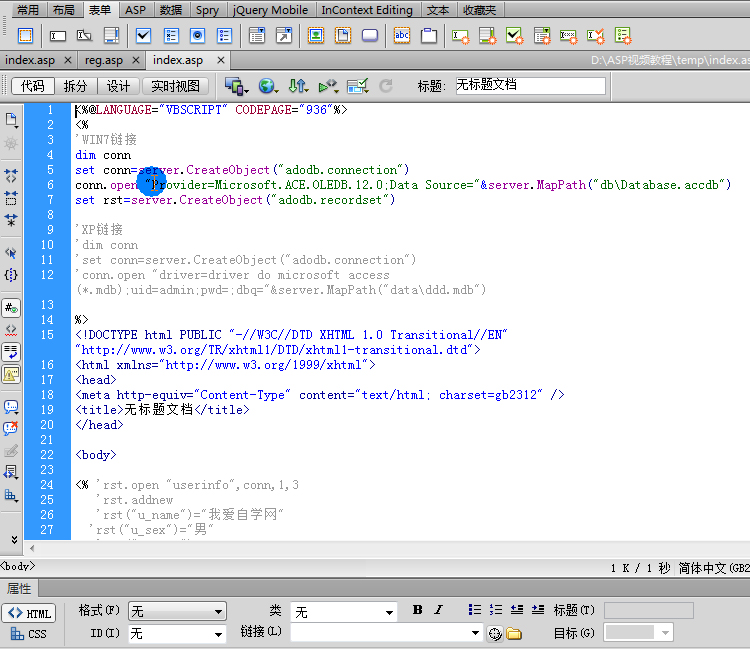The image size is (750, 649).
Task: Open the multiscreen preview menu
Action: pos(237,86)
